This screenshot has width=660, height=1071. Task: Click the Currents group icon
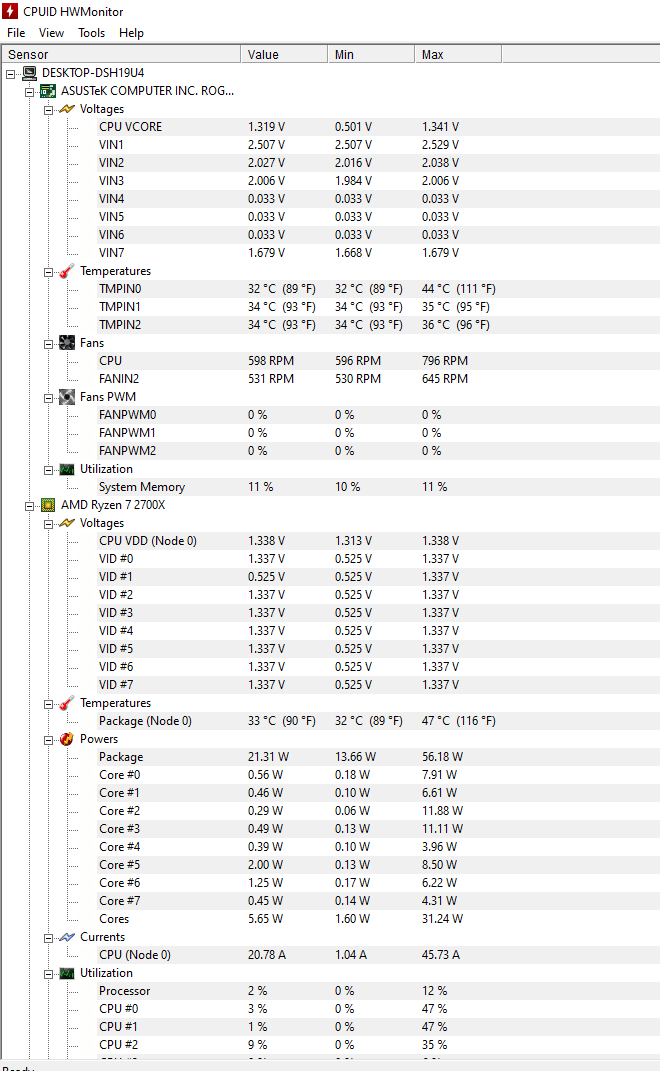pyautogui.click(x=67, y=937)
